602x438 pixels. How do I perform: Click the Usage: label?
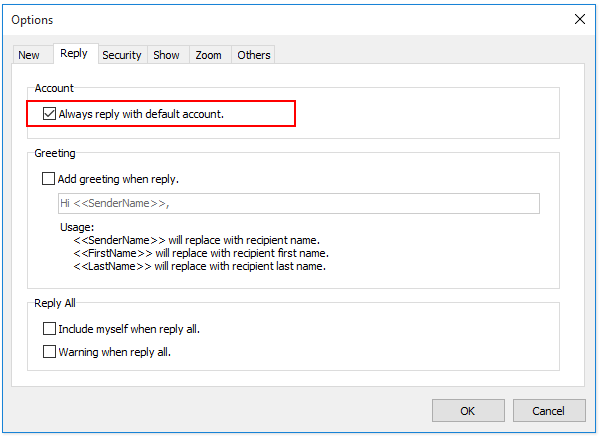(77, 227)
